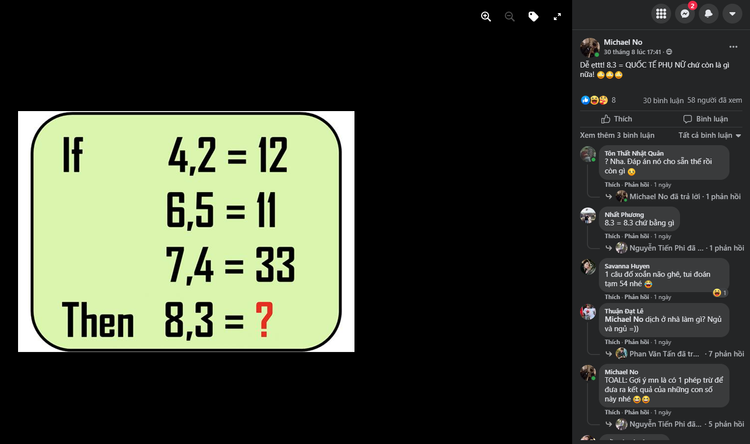
Task: Open the account dropdown arrow
Action: (x=733, y=14)
